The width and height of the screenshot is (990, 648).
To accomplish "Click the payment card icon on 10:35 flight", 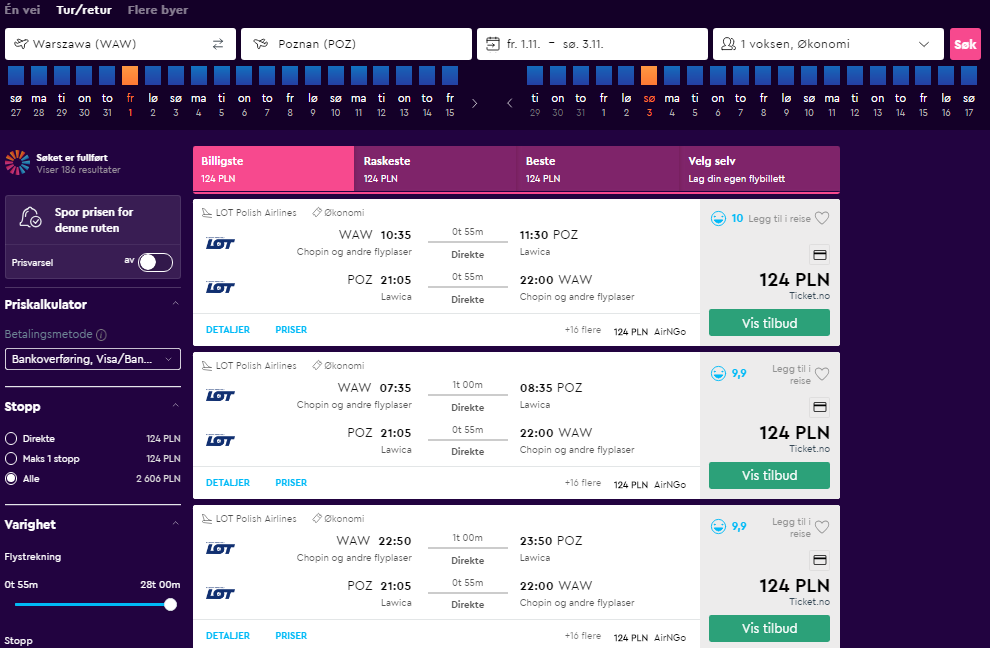I will tap(820, 255).
